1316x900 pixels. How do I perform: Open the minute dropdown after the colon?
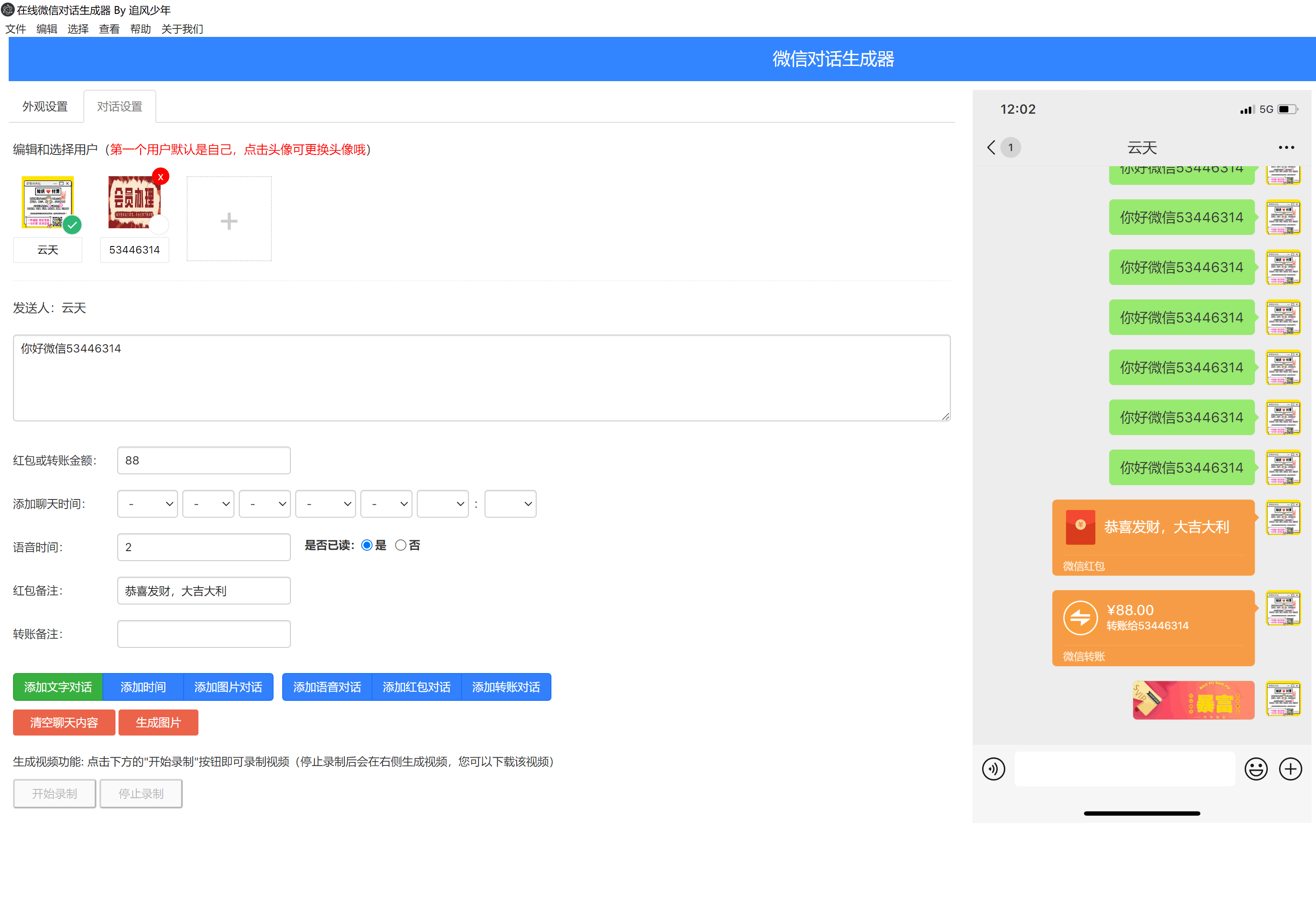[x=510, y=504]
